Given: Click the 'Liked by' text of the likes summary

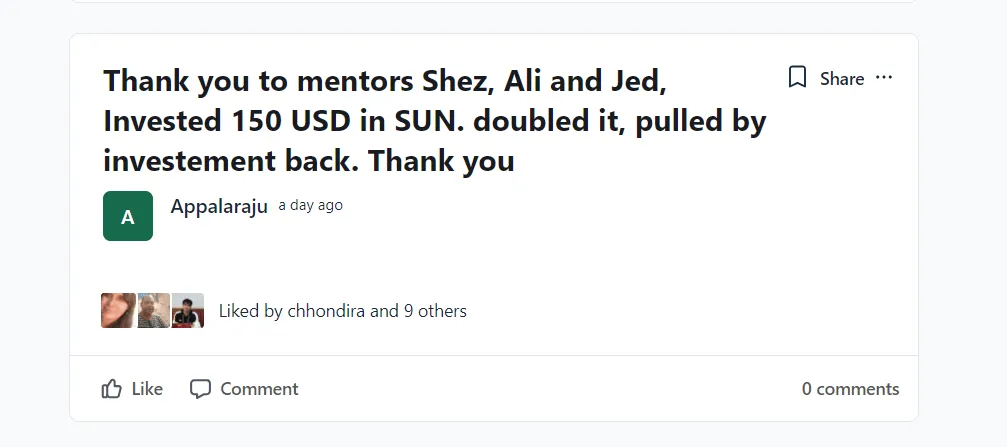Looking at the screenshot, I should 250,311.
